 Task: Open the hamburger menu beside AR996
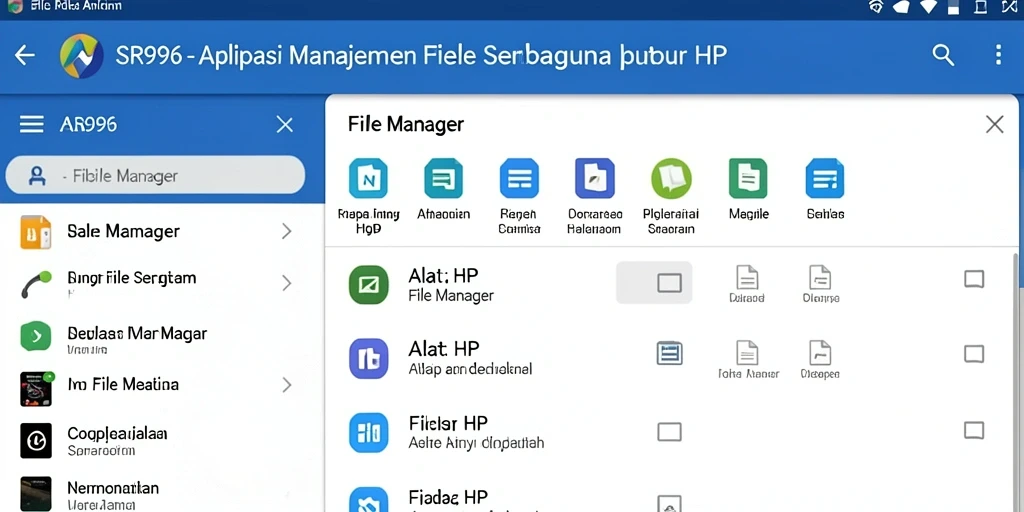(x=31, y=124)
